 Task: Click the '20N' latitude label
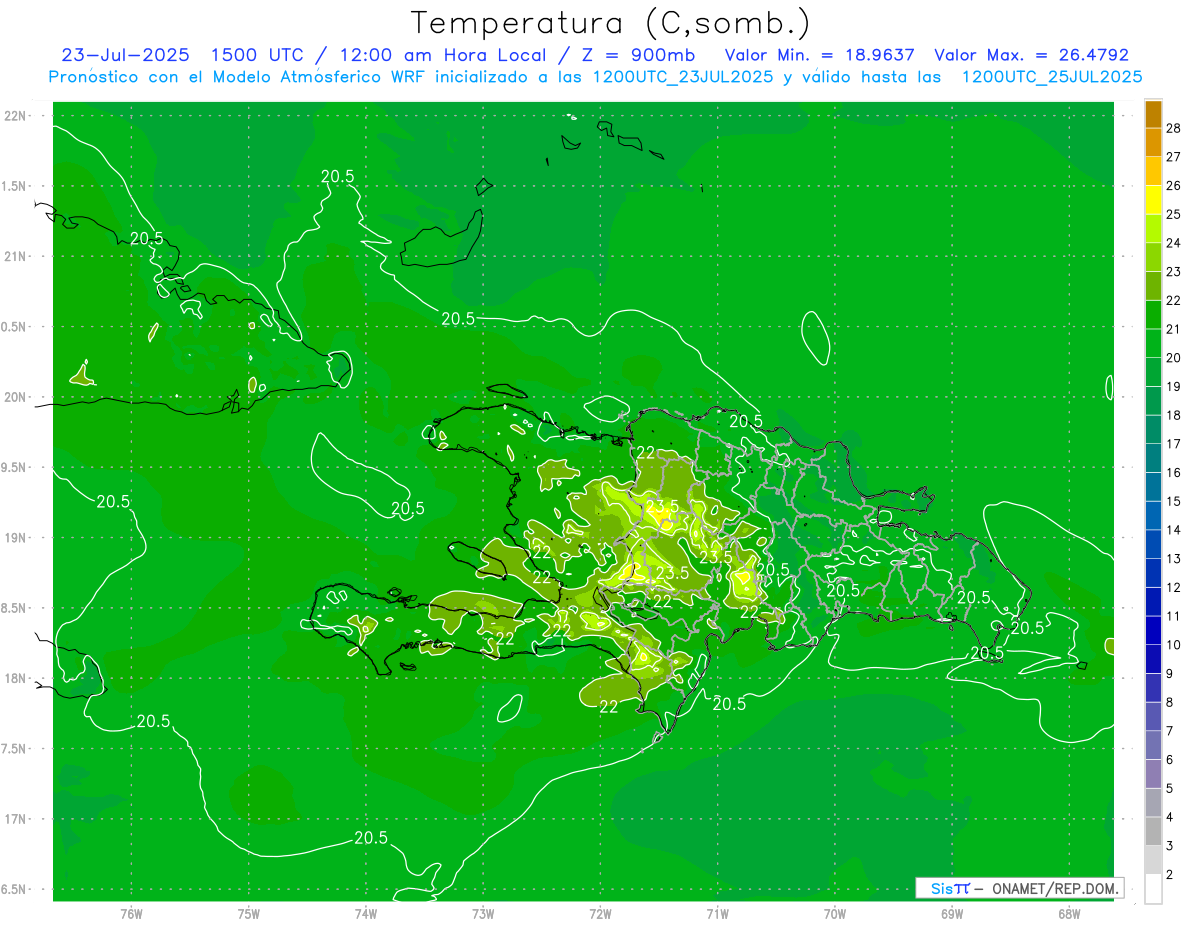(16, 397)
